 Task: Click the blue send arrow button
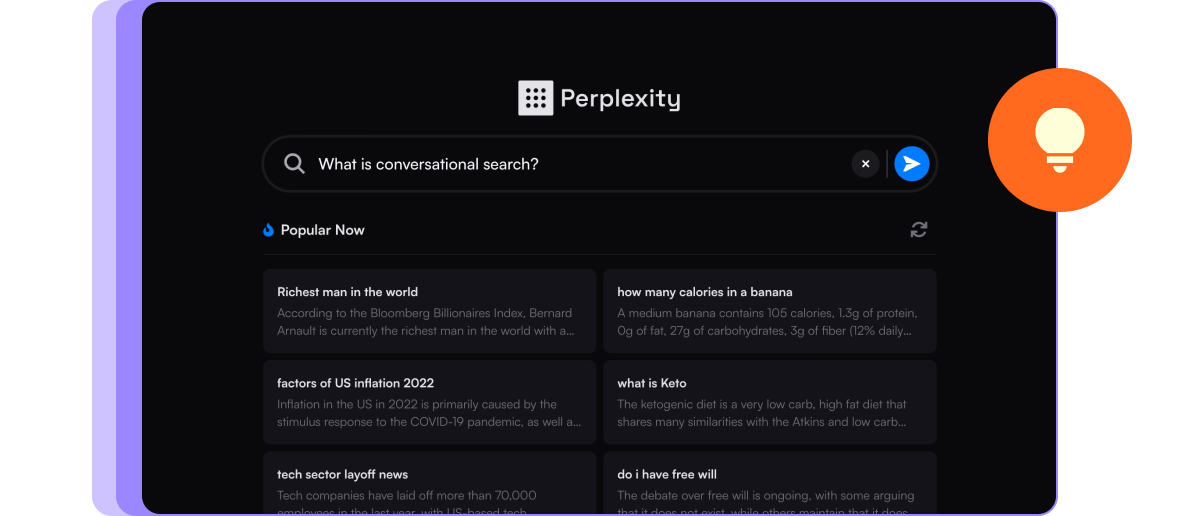(911, 164)
